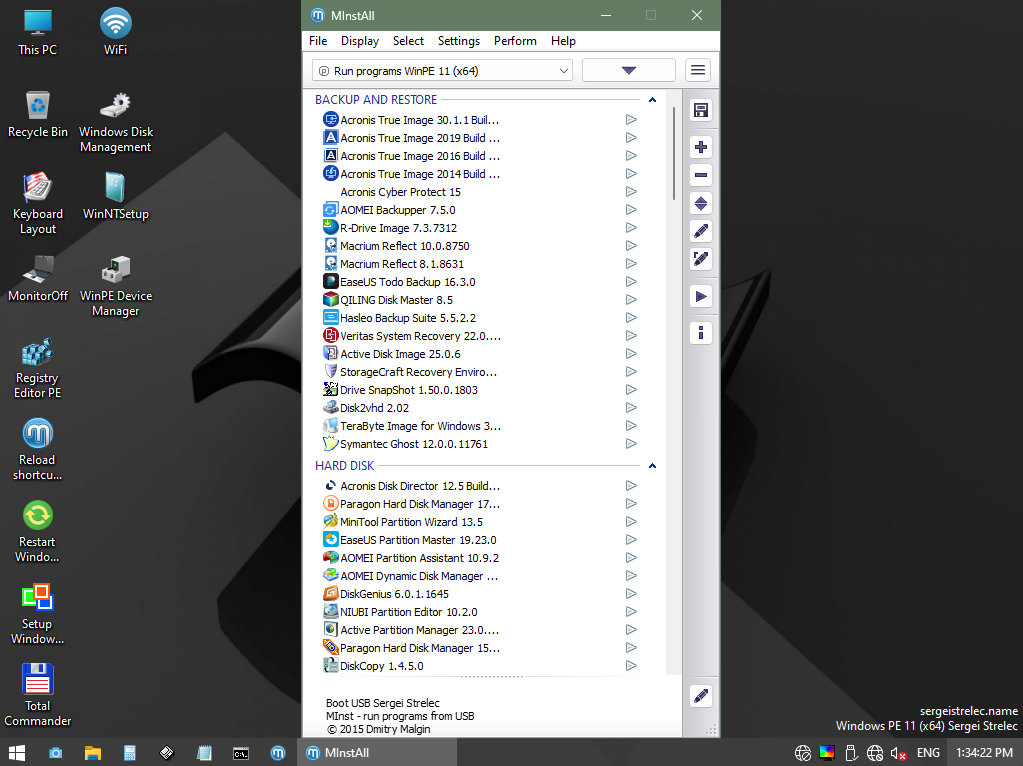Launch DiskGenius with its play arrow
This screenshot has height=766, width=1023.
(631, 594)
